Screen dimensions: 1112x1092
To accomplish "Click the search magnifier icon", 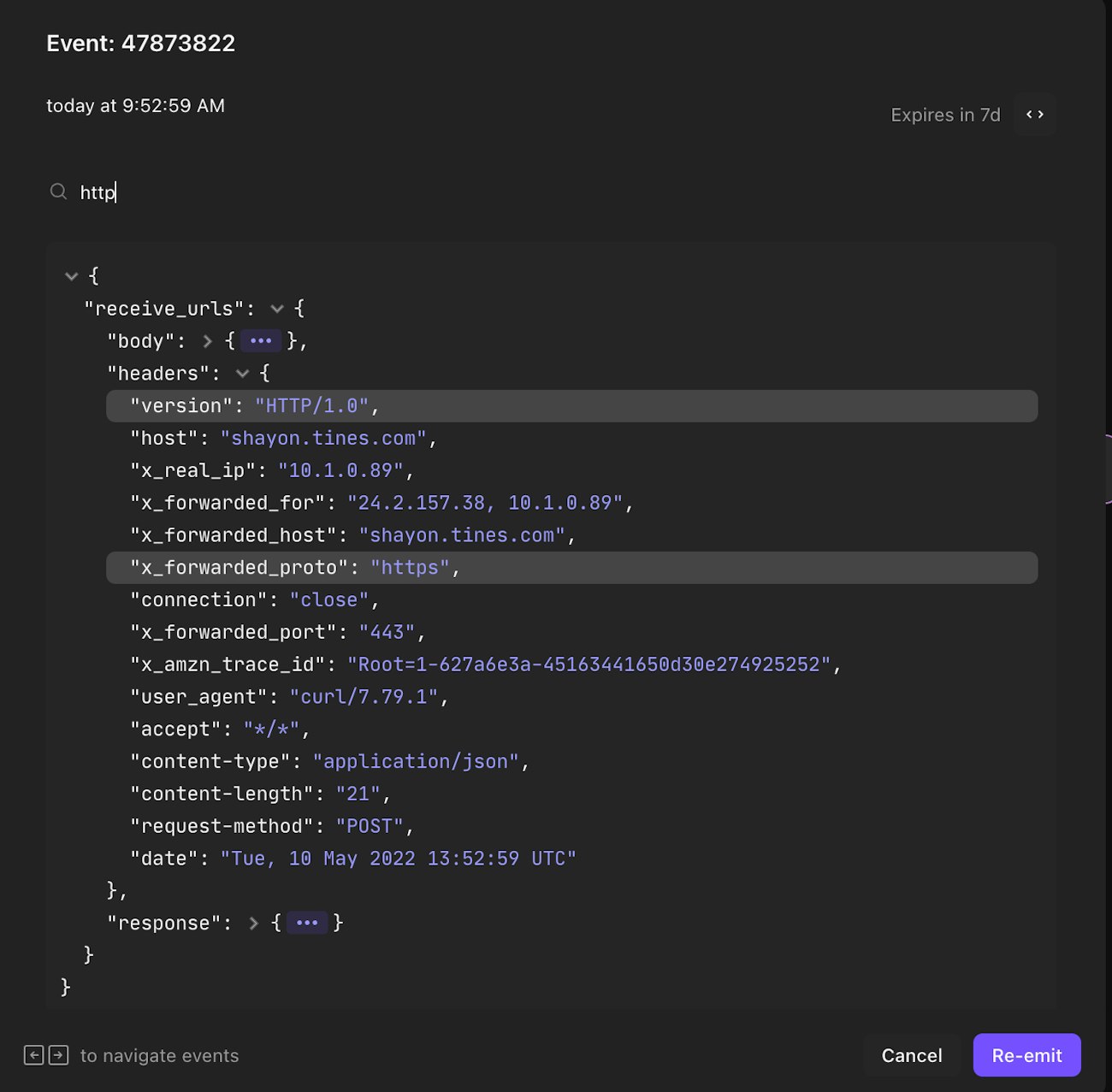I will pos(58,192).
